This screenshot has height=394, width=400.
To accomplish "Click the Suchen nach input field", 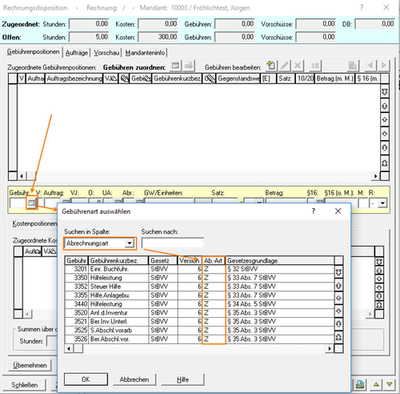I will [x=173, y=243].
